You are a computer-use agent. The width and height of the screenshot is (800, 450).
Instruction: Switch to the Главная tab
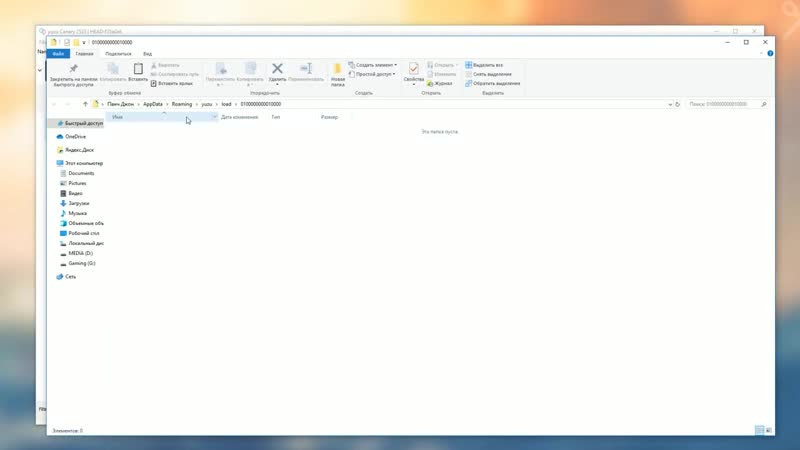pos(85,54)
